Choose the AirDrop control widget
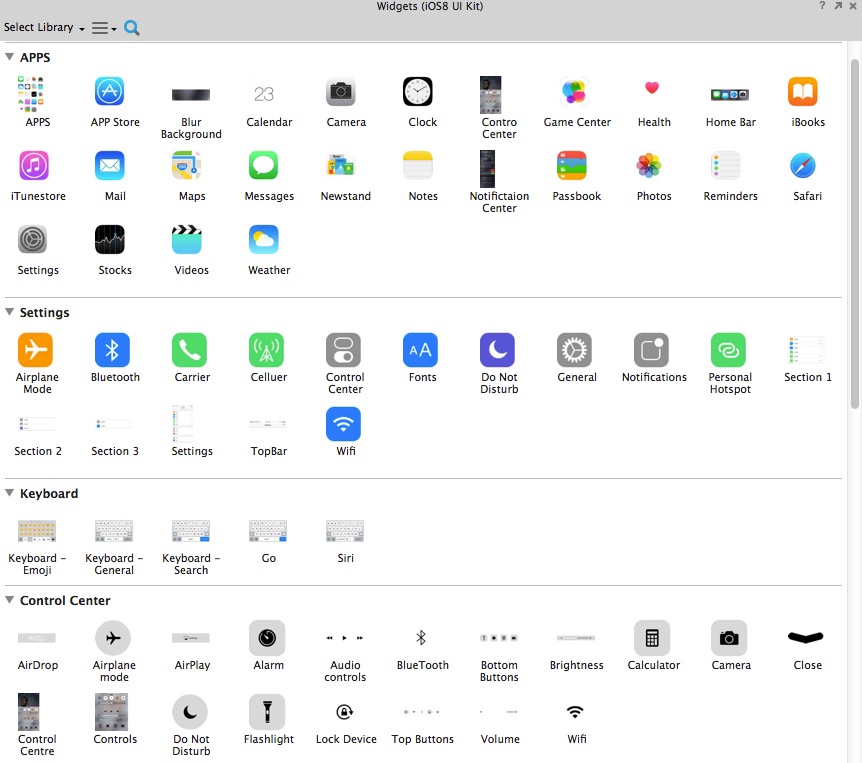Viewport: 862px width, 763px height. 37,638
